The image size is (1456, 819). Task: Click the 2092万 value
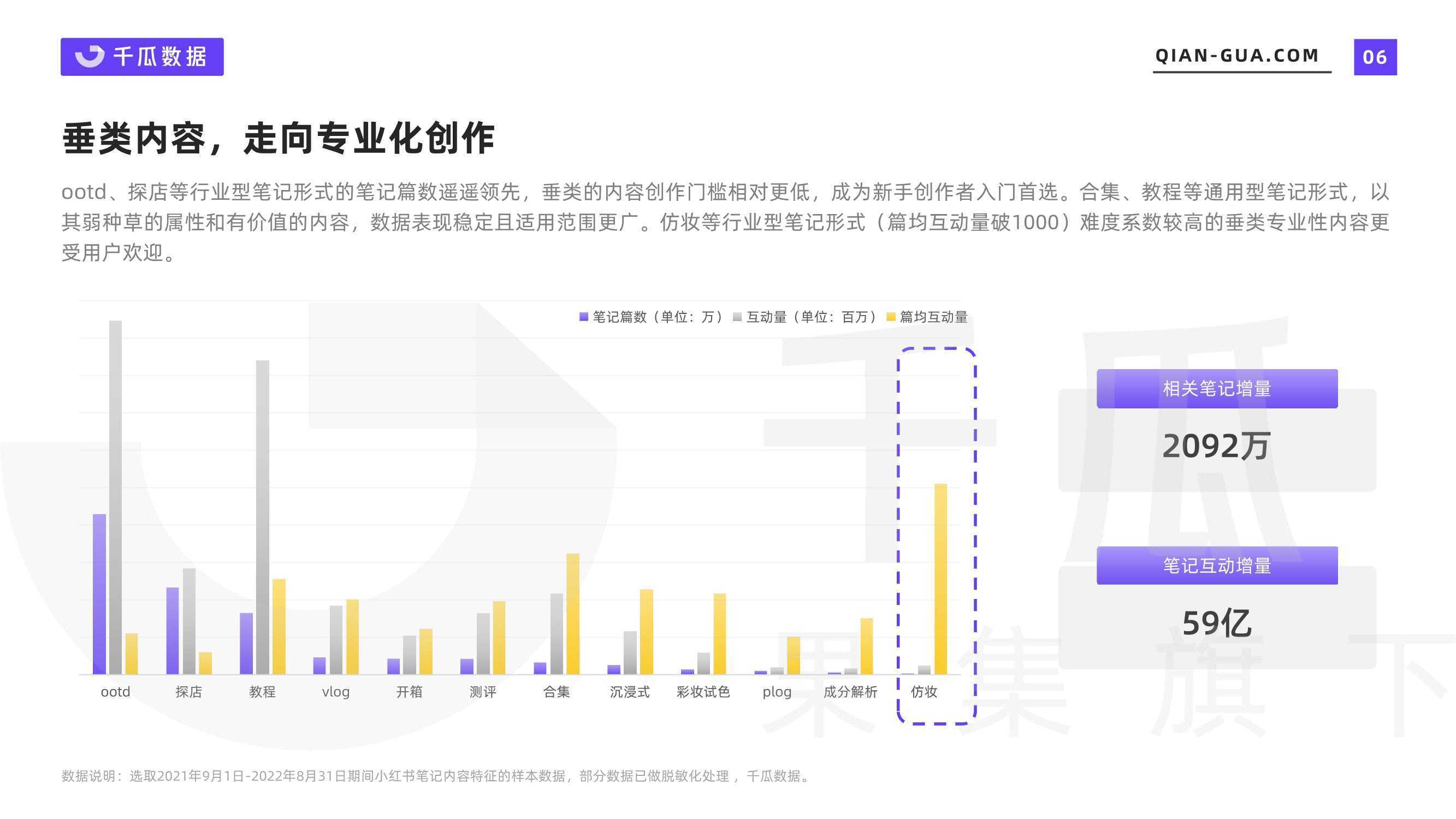[1217, 446]
